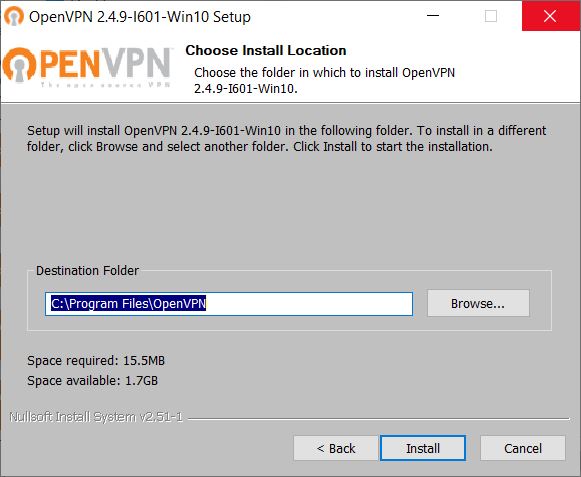Click the OpenVPN title bar icon
Viewport: 581px width, 477px height.
click(14, 17)
